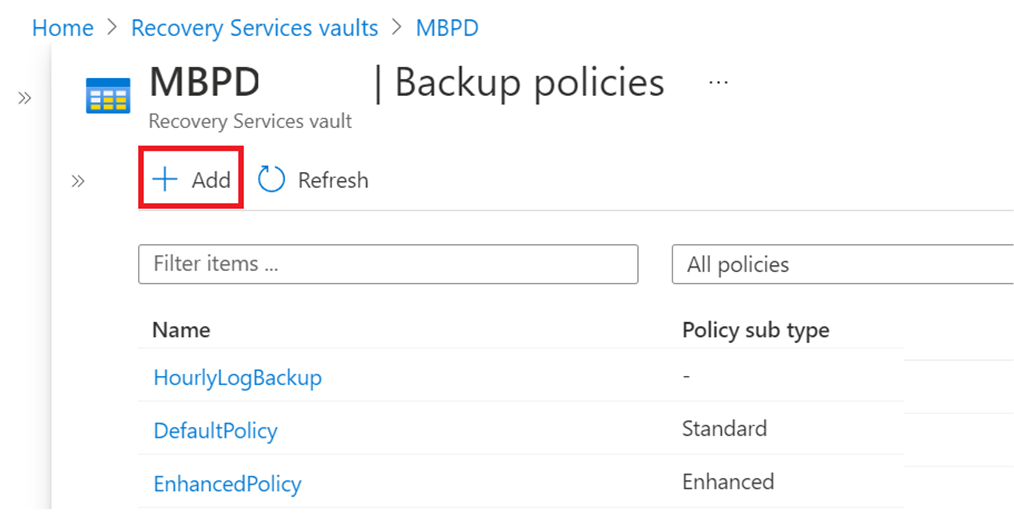The image size is (1014, 527).
Task: Sort by Policy sub type column header
Action: tap(755, 330)
